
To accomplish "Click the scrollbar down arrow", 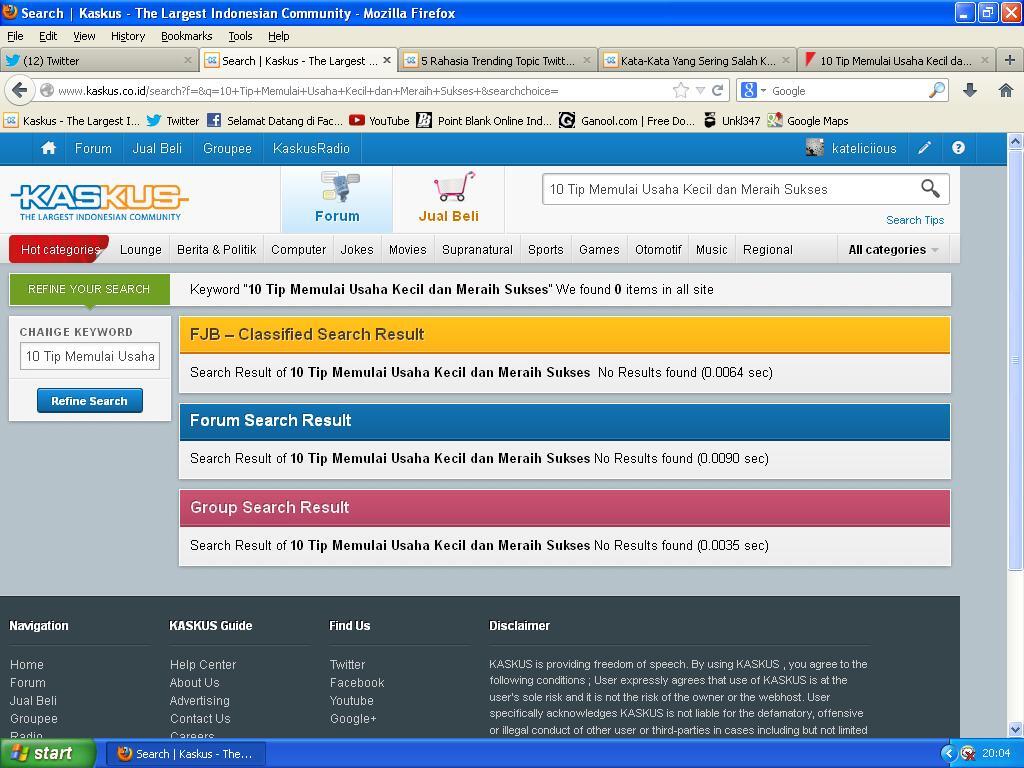I will click(1016, 730).
